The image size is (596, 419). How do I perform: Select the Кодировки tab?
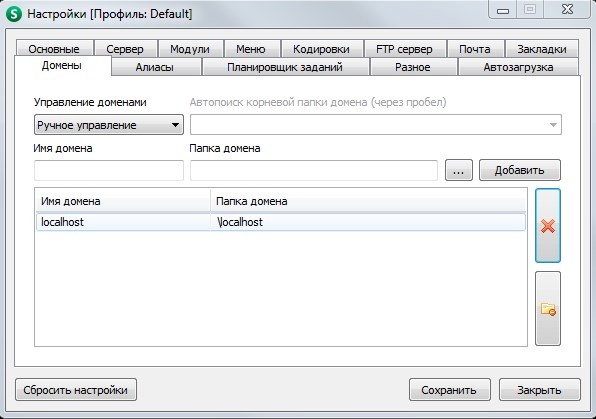321,49
